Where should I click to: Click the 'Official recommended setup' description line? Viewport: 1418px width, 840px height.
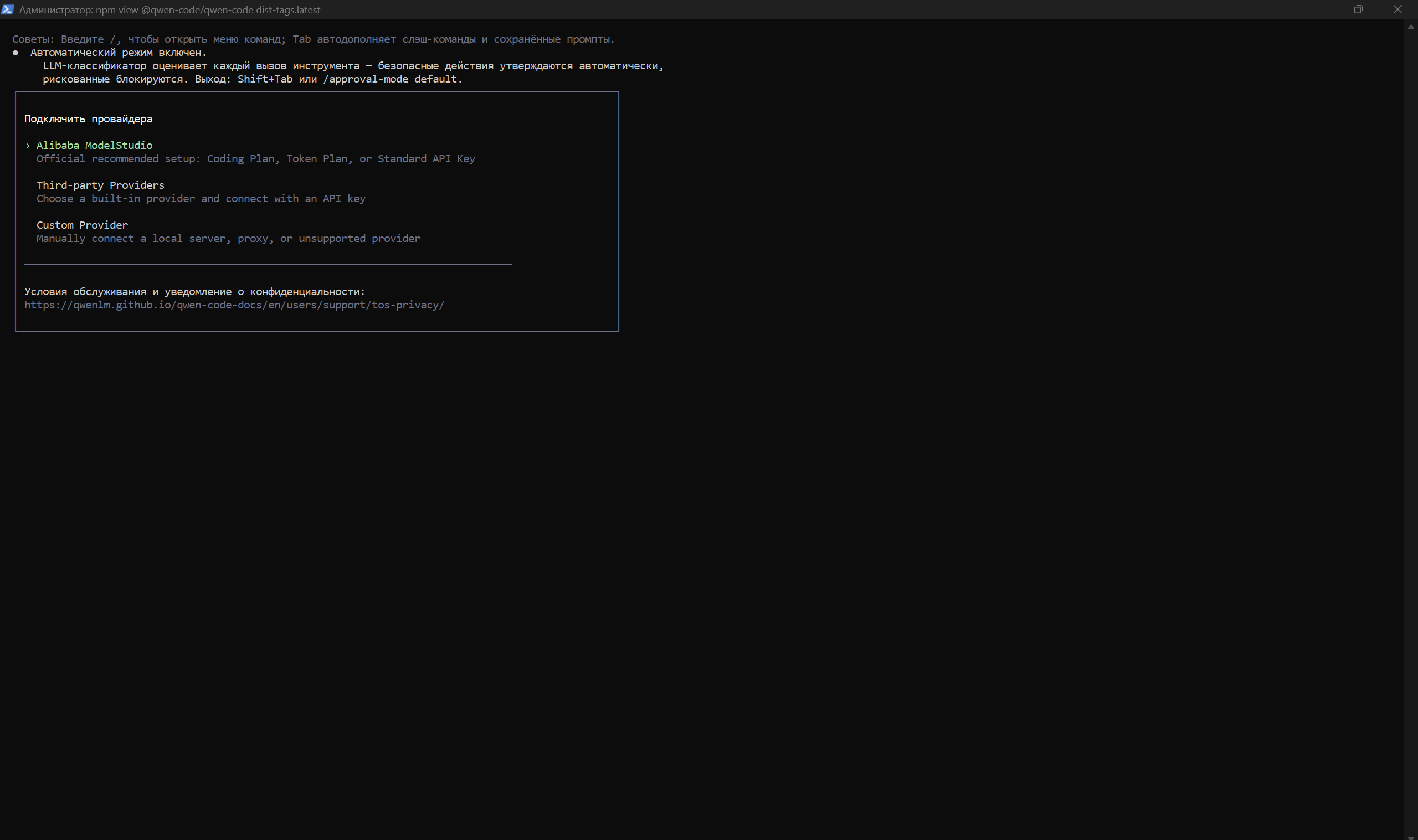[256, 159]
